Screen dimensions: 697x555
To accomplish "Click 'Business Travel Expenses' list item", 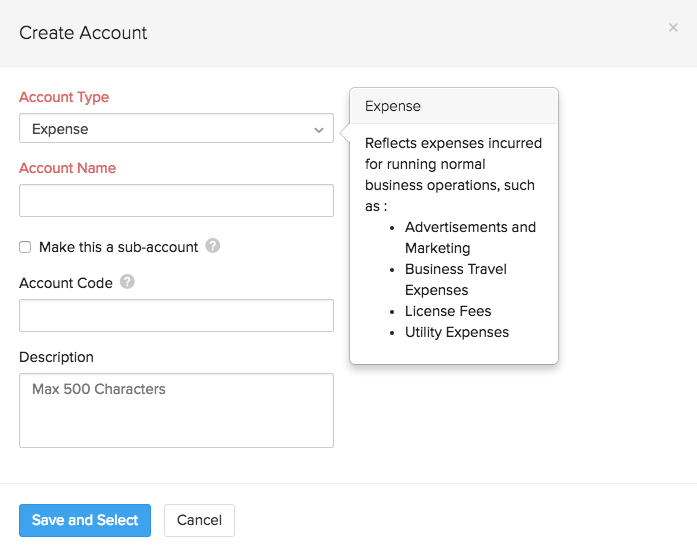I will 456,279.
